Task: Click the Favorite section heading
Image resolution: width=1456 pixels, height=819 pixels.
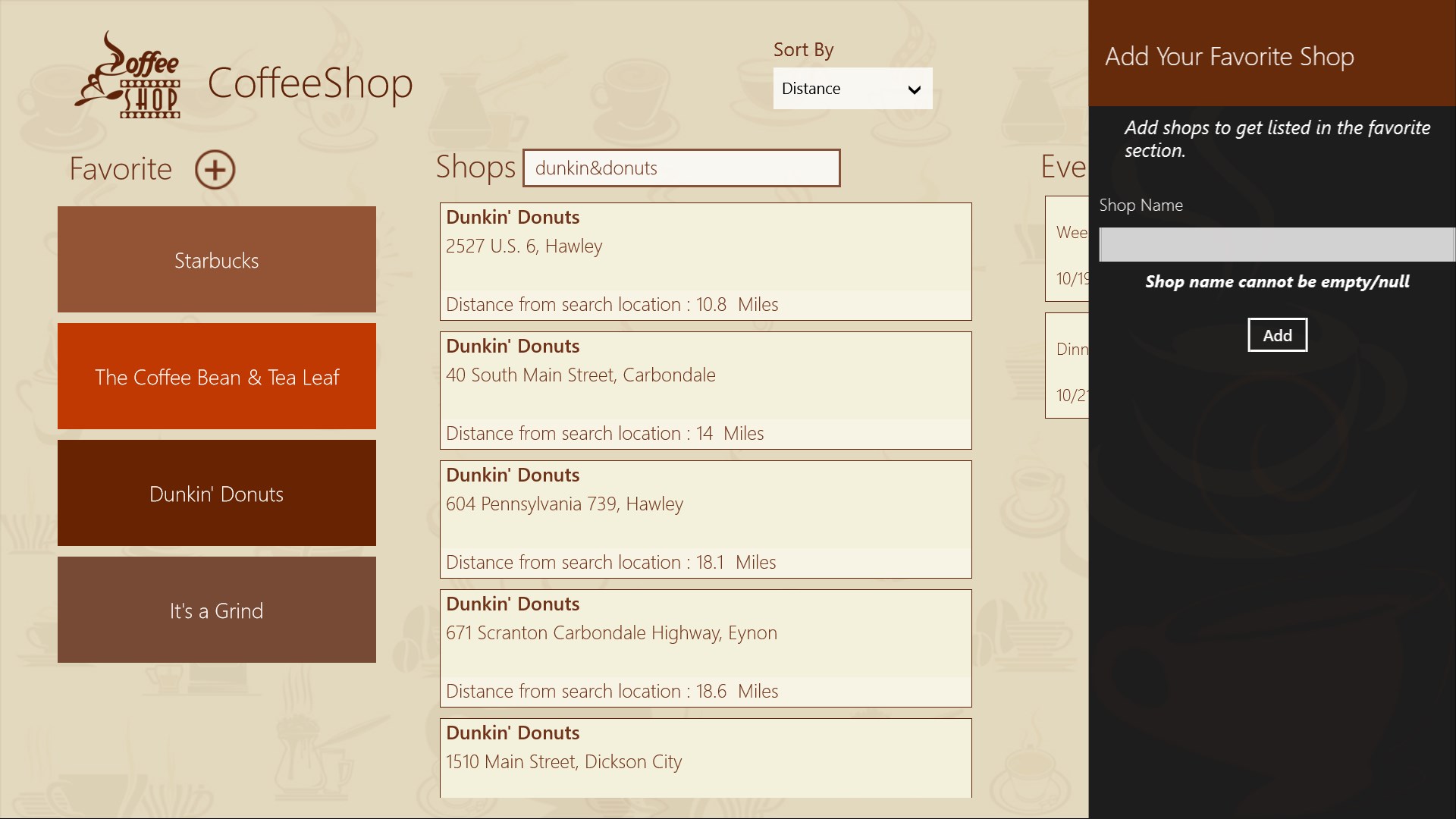Action: [121, 168]
